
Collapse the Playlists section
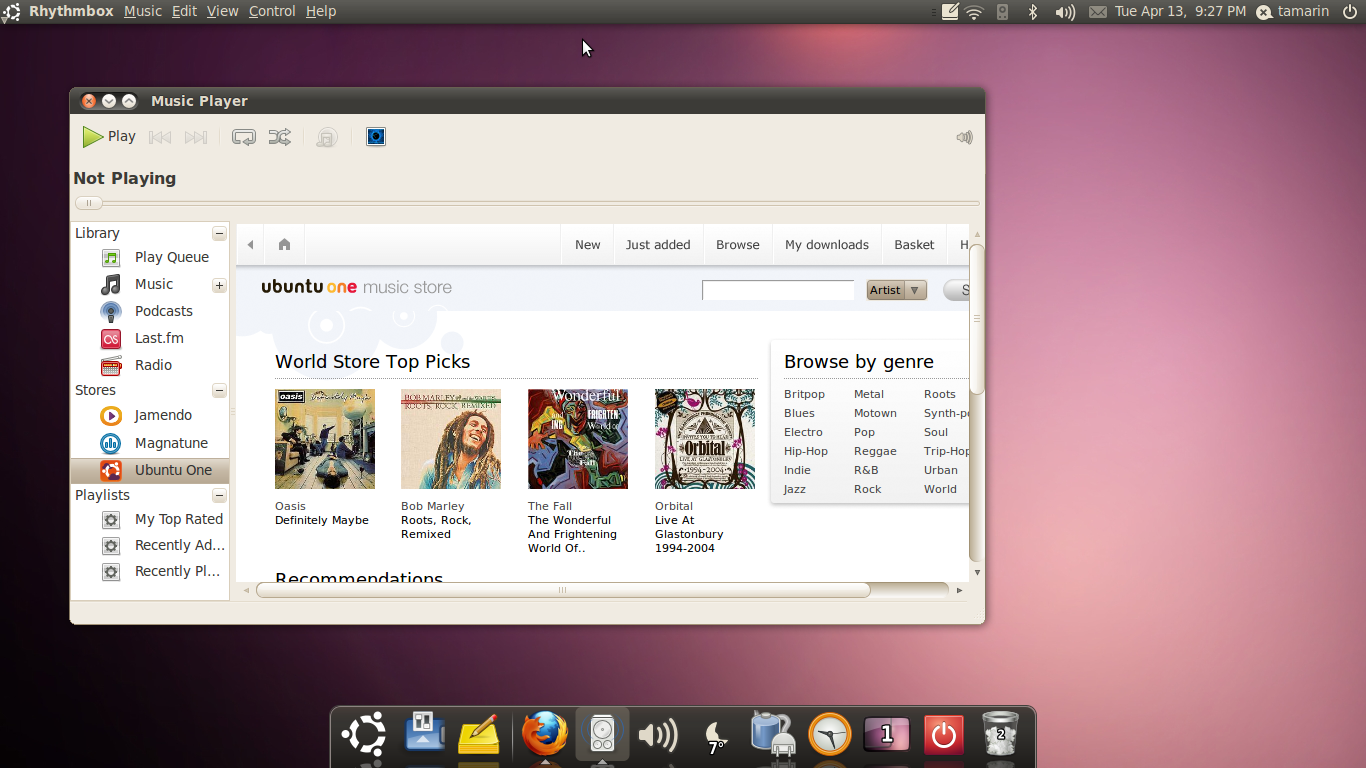[219, 495]
